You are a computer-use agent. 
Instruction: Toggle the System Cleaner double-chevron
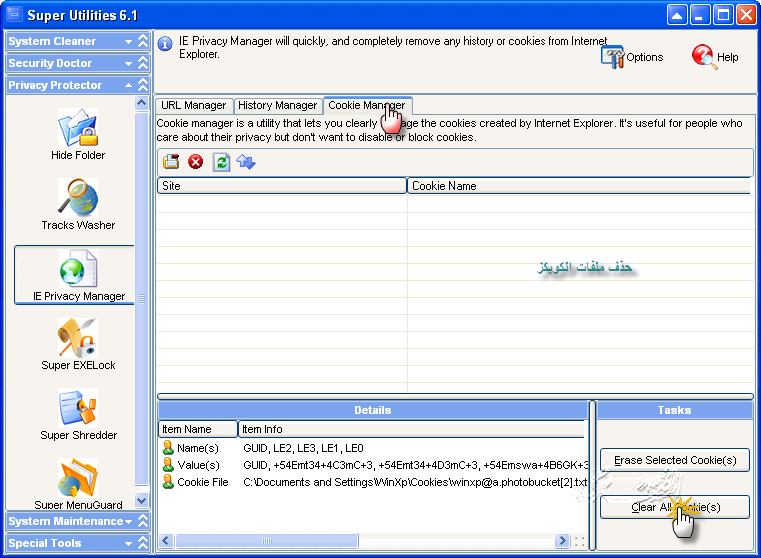point(143,41)
